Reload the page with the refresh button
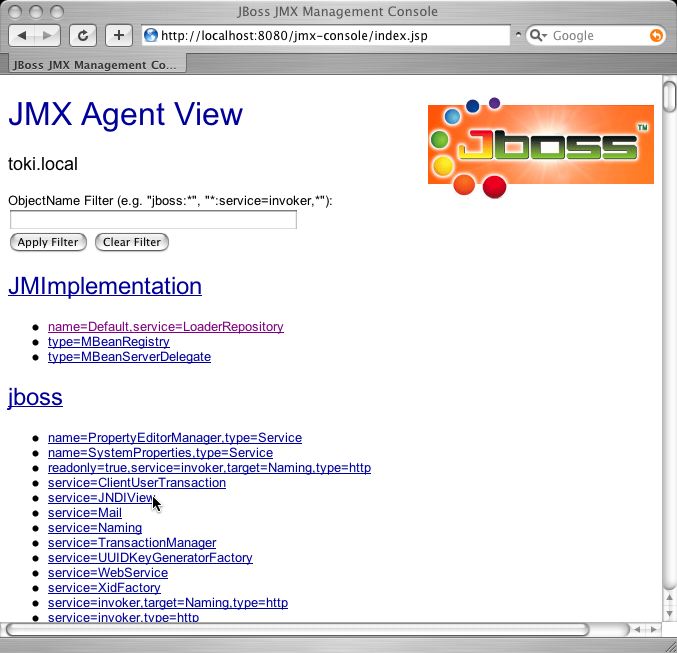677x653 pixels. point(82,35)
